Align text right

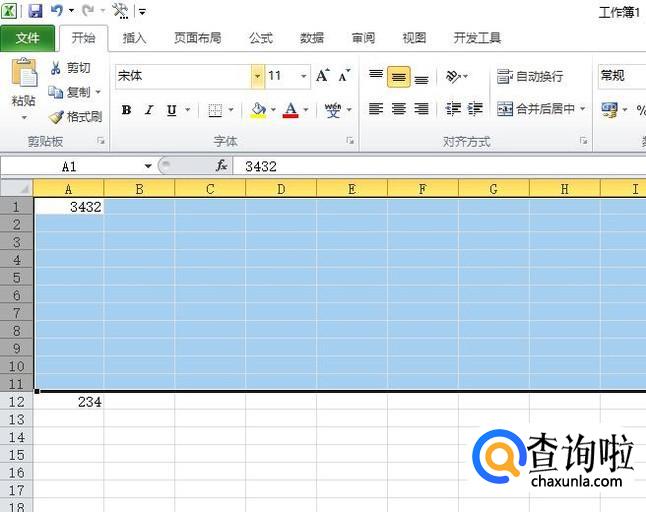[x=421, y=109]
